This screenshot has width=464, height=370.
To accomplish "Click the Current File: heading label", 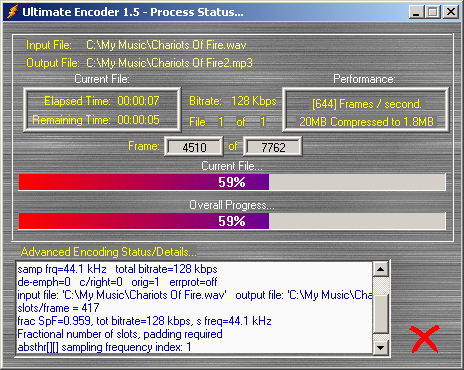I will (x=102, y=79).
